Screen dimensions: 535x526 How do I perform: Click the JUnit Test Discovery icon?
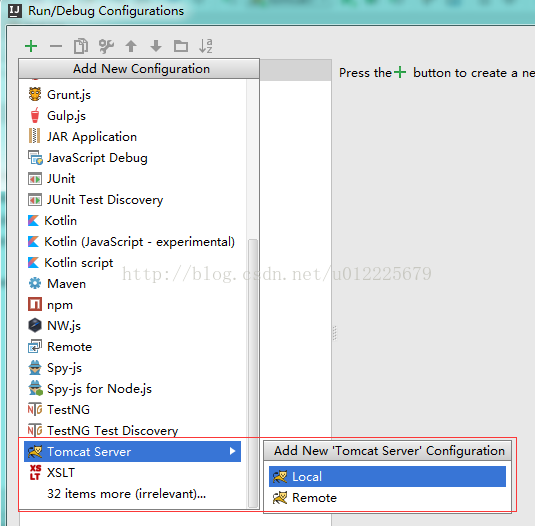pyautogui.click(x=35, y=200)
